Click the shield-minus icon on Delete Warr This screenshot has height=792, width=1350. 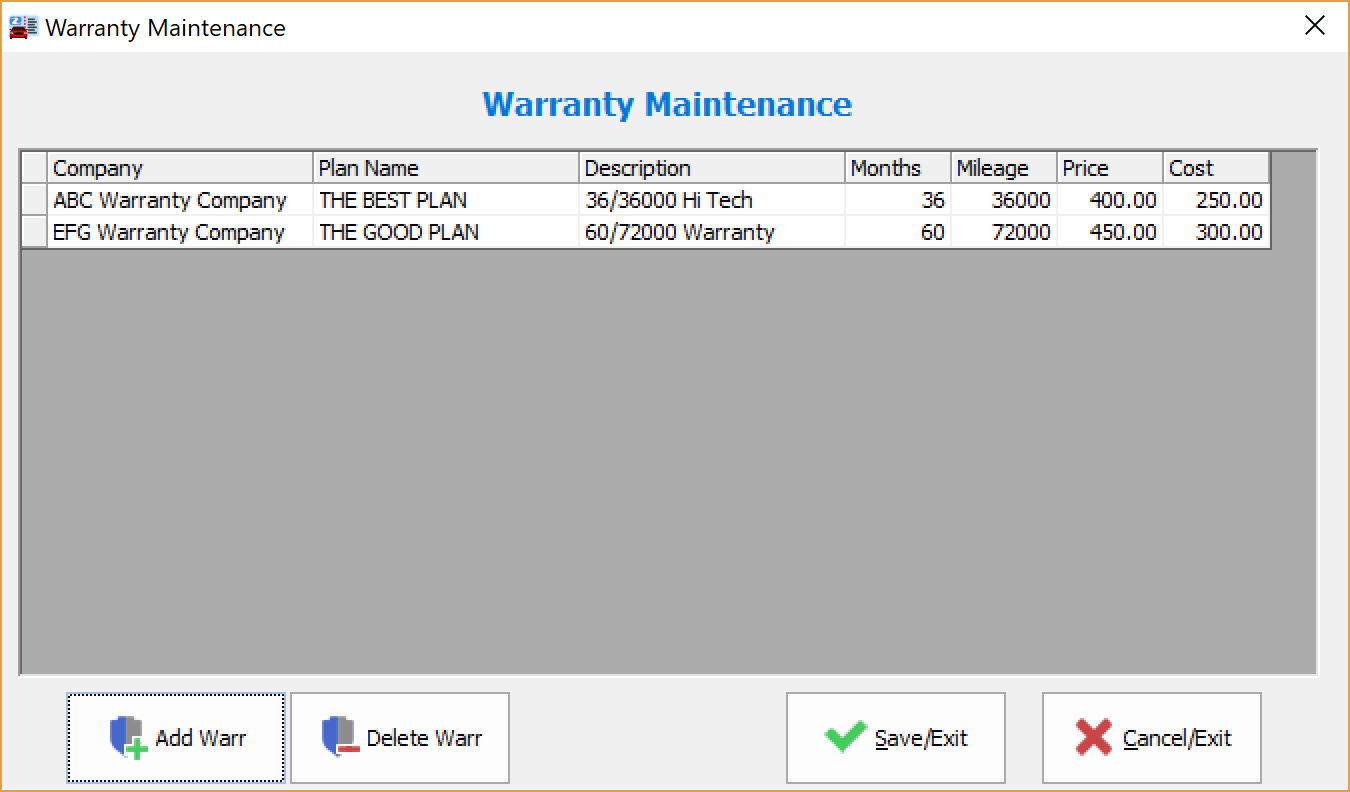(341, 738)
